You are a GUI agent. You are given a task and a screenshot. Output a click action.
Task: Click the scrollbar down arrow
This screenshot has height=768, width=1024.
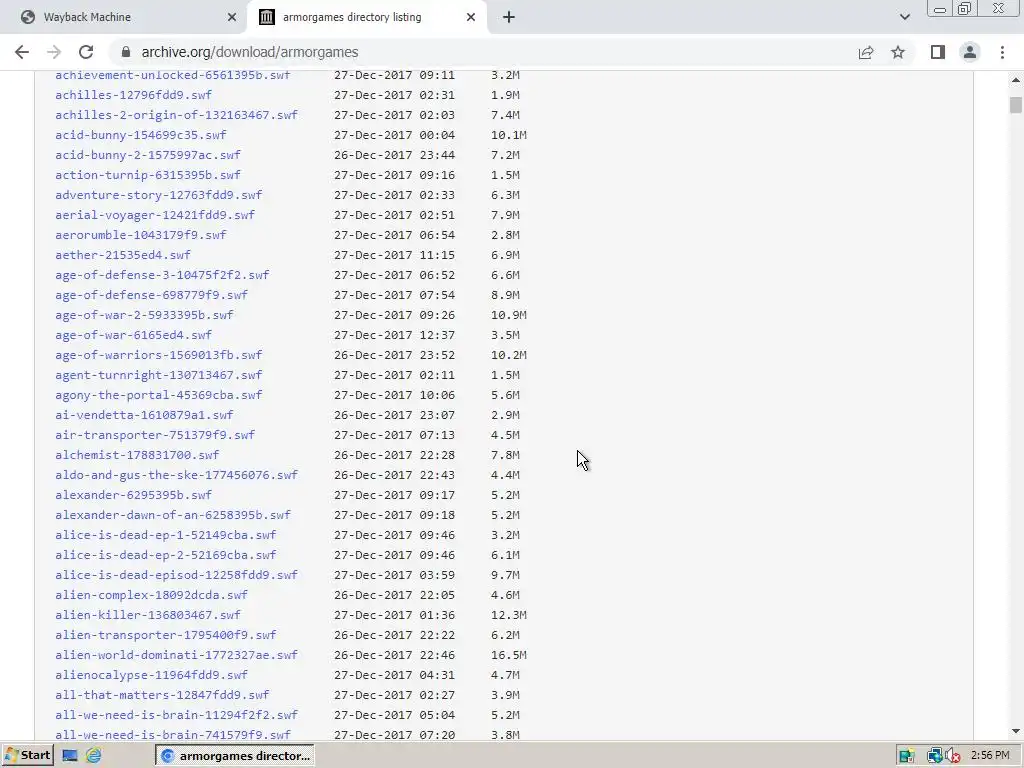click(x=1016, y=731)
